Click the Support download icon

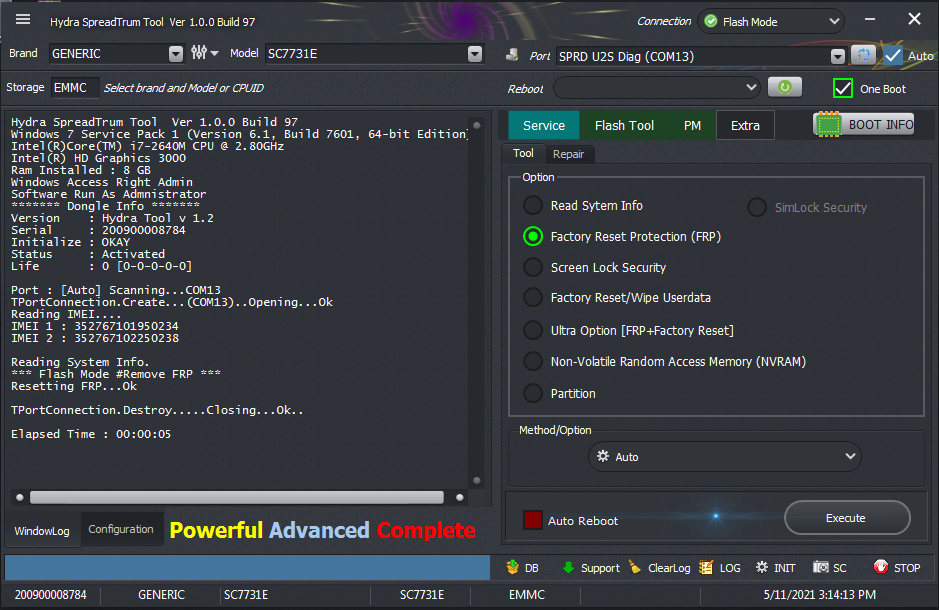(x=568, y=567)
